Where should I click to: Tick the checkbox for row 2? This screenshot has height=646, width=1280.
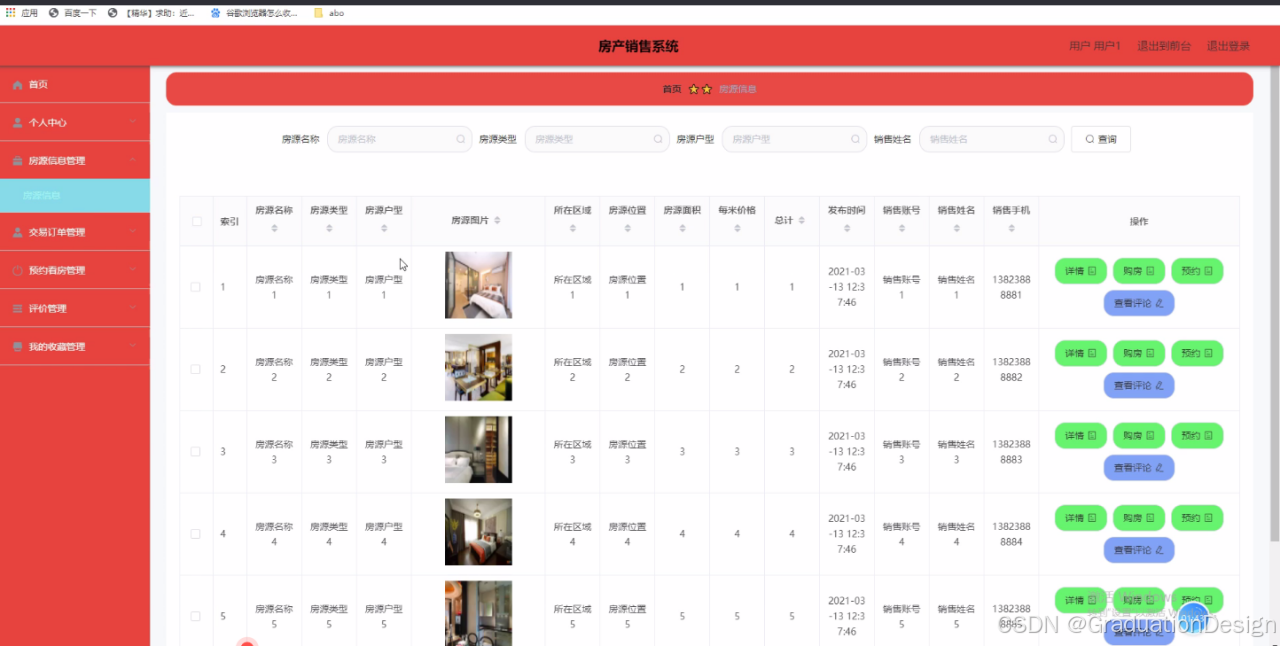click(x=196, y=369)
